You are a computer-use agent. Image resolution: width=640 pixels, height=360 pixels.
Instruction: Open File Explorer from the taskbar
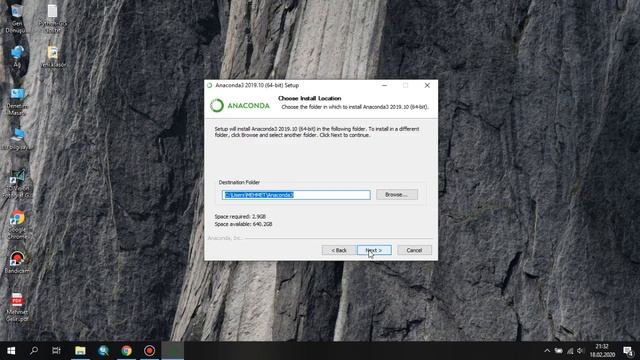[80, 351]
